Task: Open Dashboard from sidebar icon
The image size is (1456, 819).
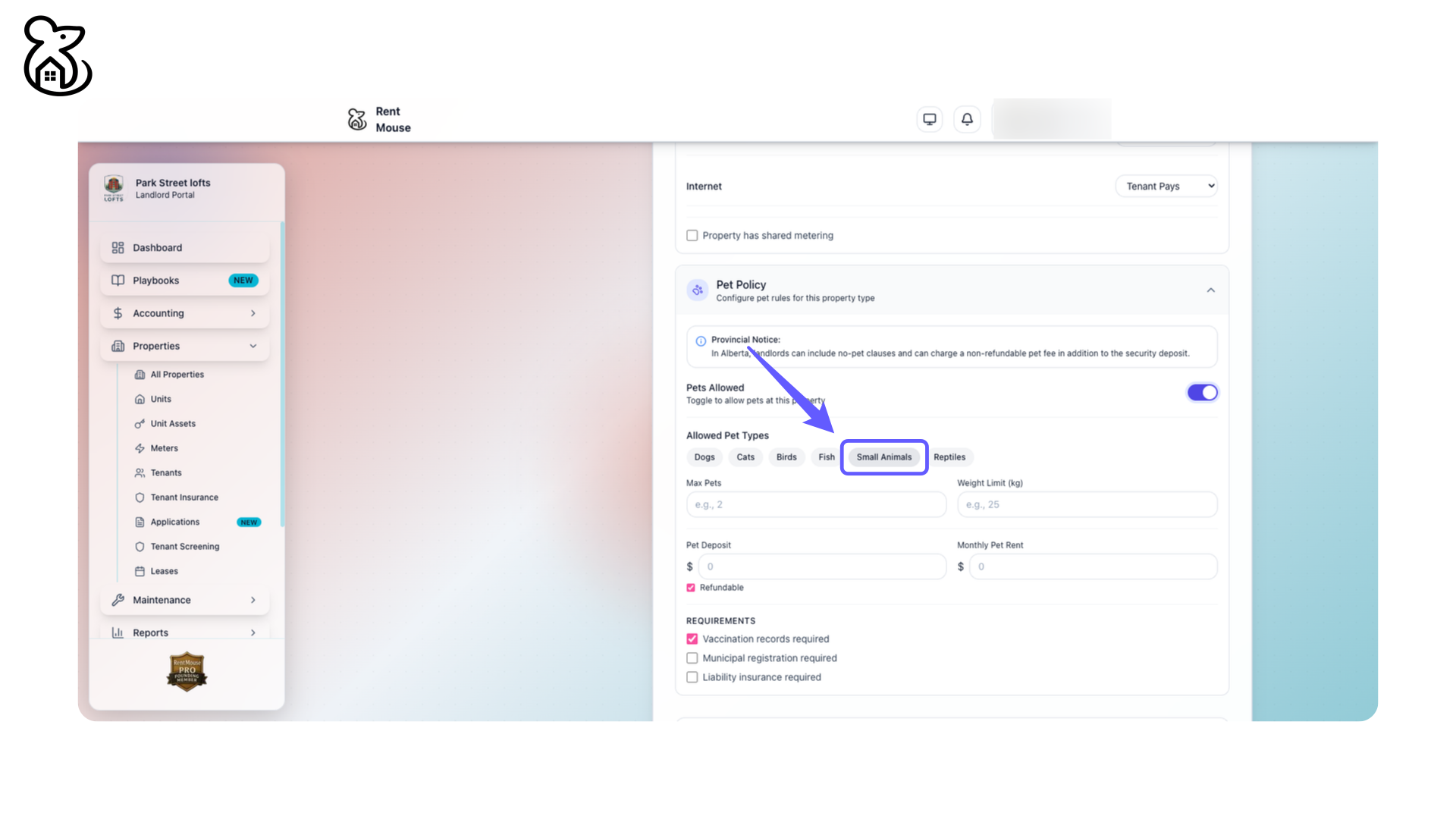Action: (118, 248)
